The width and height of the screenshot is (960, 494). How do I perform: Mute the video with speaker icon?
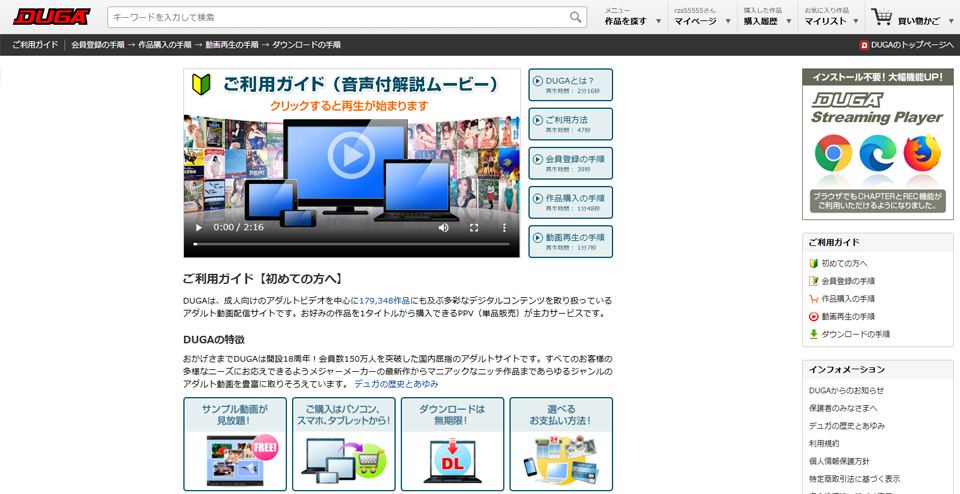(x=443, y=228)
